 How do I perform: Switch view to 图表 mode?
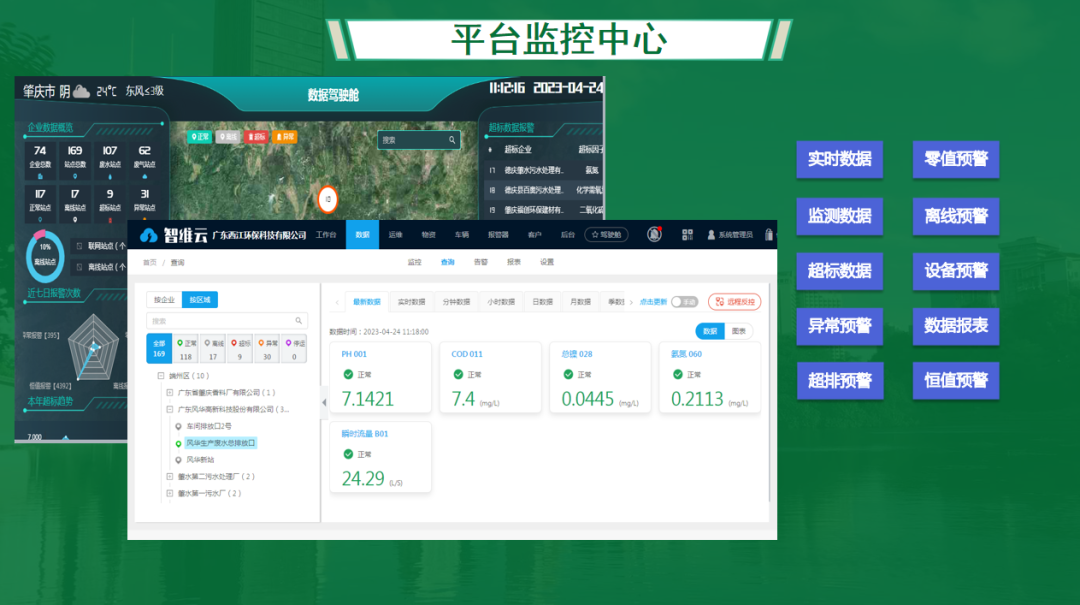[739, 331]
